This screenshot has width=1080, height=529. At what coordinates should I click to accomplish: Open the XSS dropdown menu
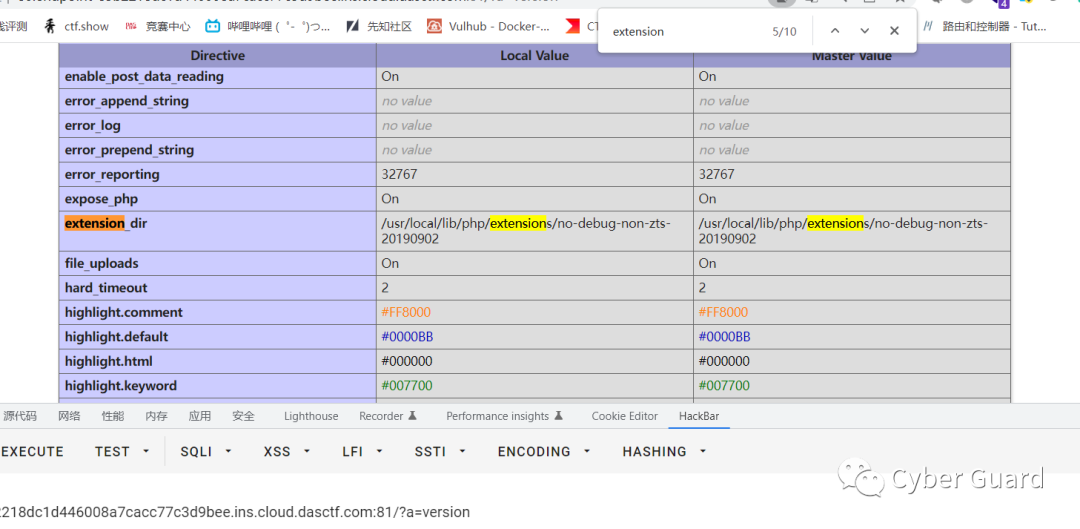pos(287,451)
